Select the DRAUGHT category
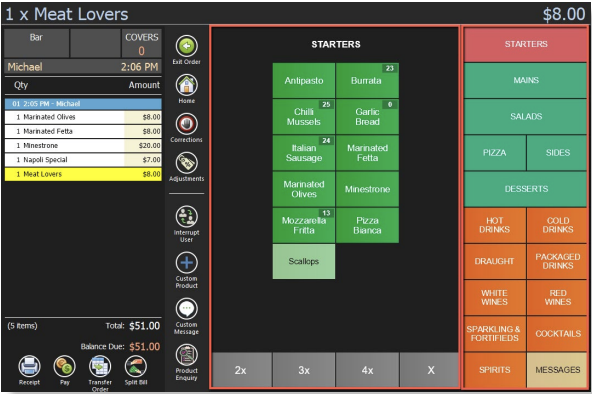Viewport: 592px width, 394px height. pyautogui.click(x=495, y=262)
